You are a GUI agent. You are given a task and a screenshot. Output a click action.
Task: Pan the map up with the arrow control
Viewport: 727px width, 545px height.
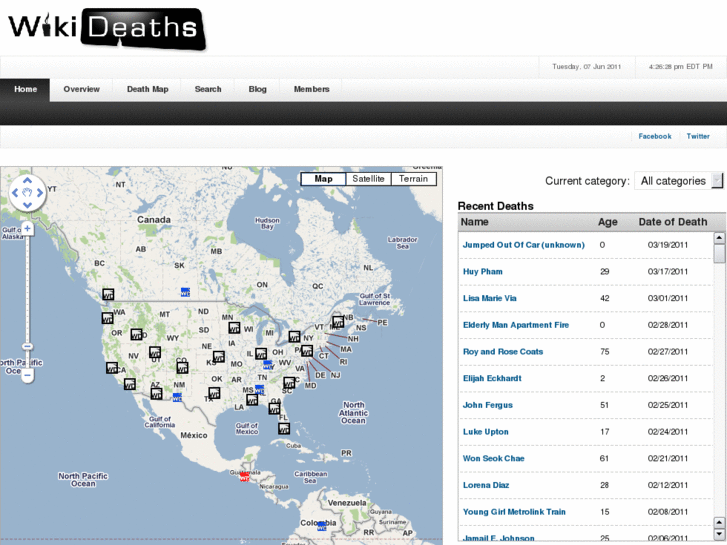point(27,181)
